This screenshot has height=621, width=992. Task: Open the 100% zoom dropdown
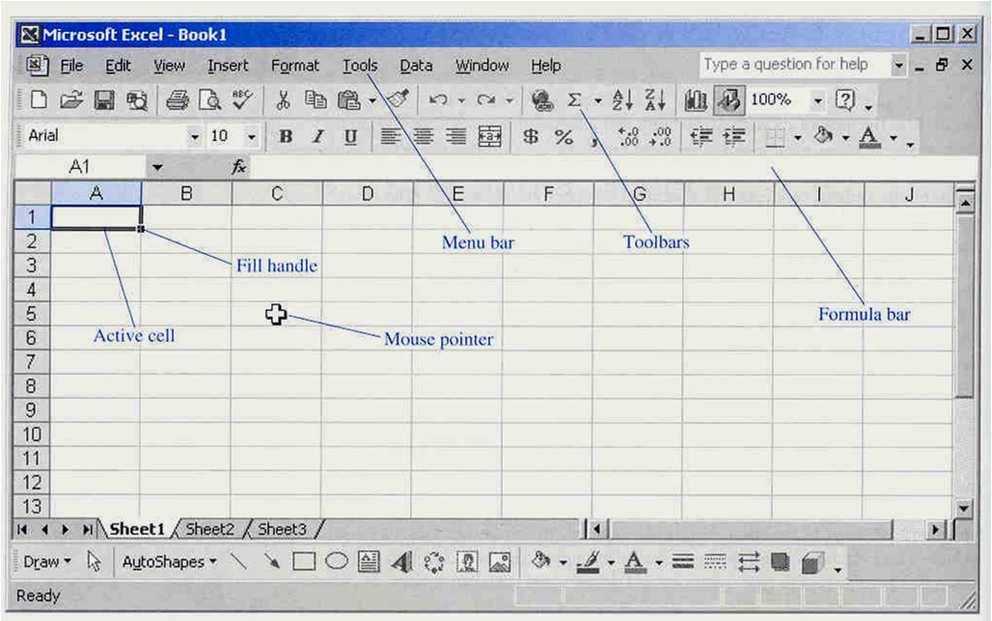(x=818, y=101)
